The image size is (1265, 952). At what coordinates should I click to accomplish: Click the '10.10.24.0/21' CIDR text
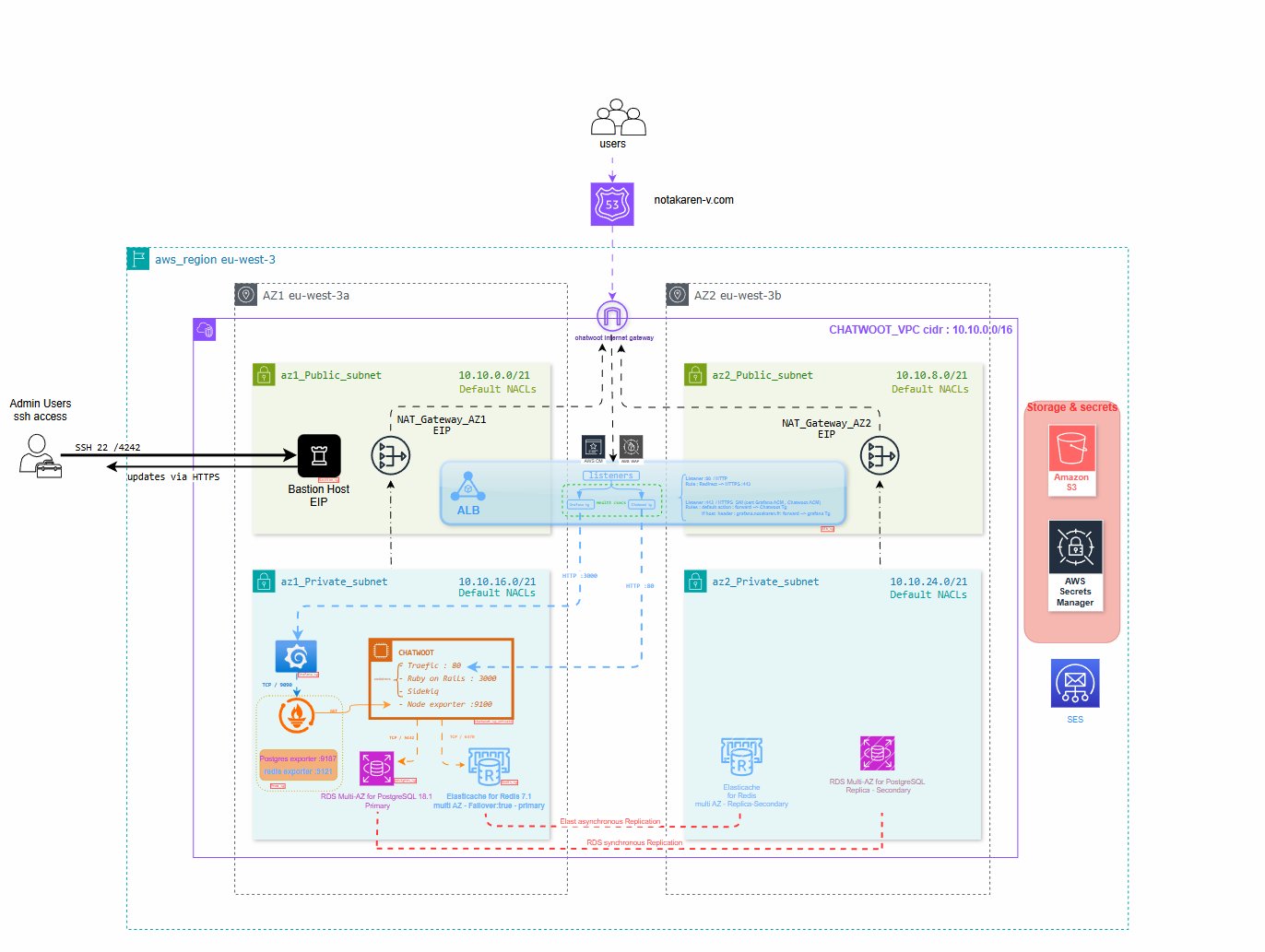[x=928, y=582]
